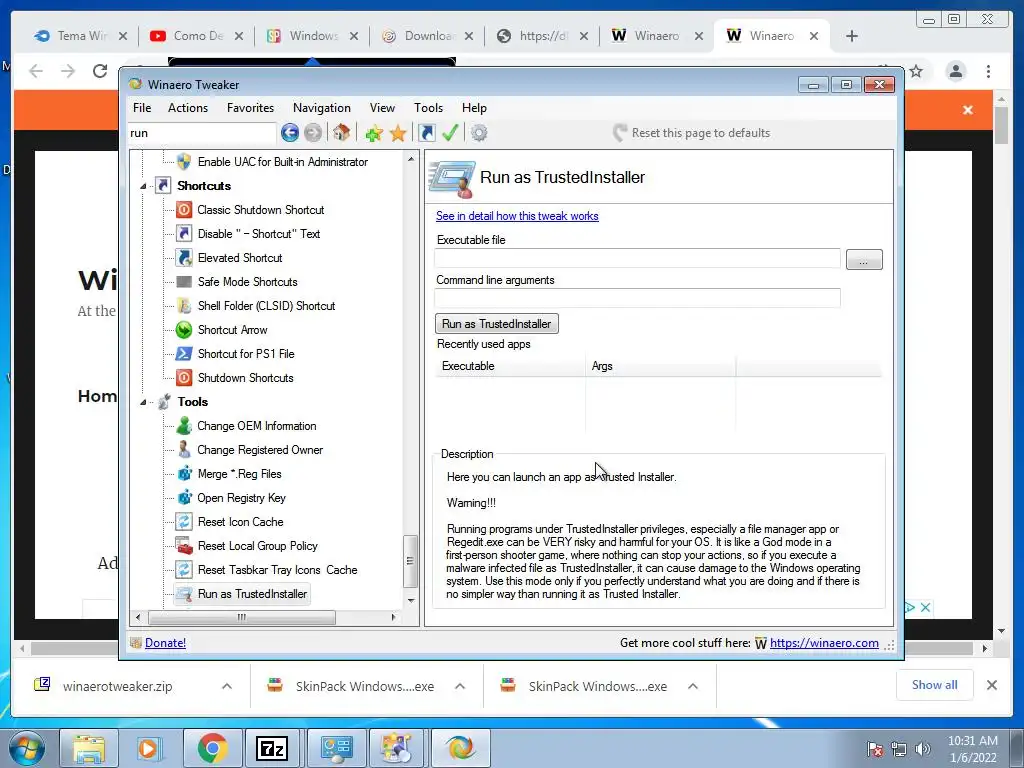The height and width of the screenshot is (768, 1024).
Task: Click the search box containing 'run'
Action: tap(202, 133)
